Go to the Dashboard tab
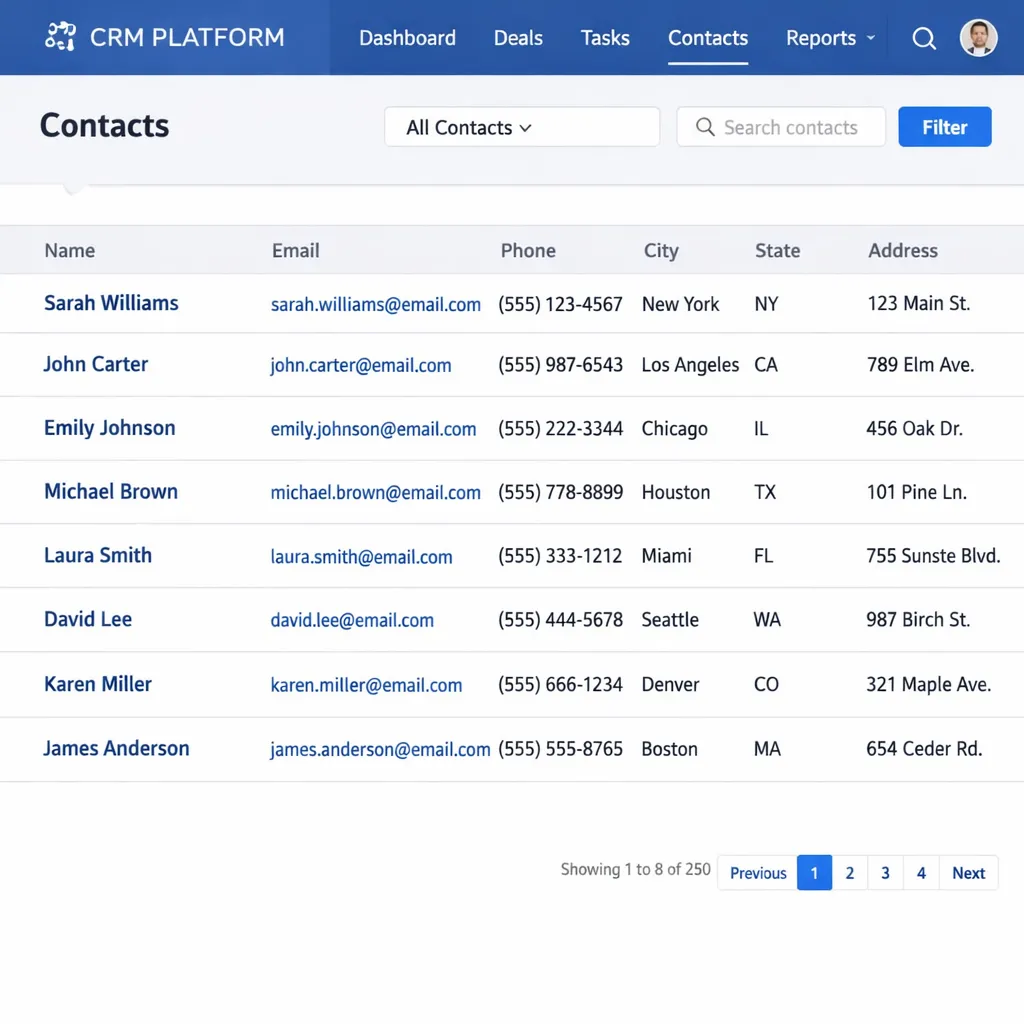This screenshot has width=1024, height=1024. point(407,38)
